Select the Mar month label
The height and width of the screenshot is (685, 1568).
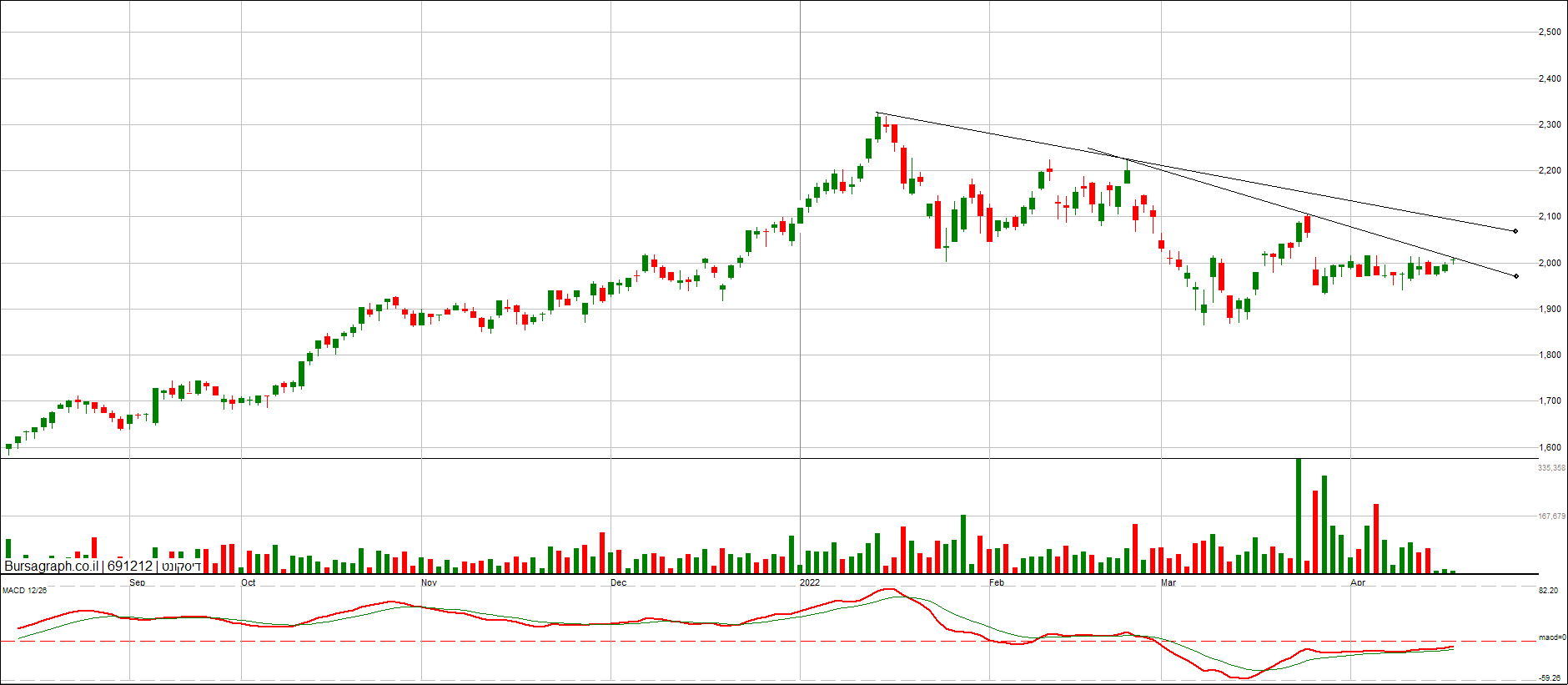pos(1168,582)
